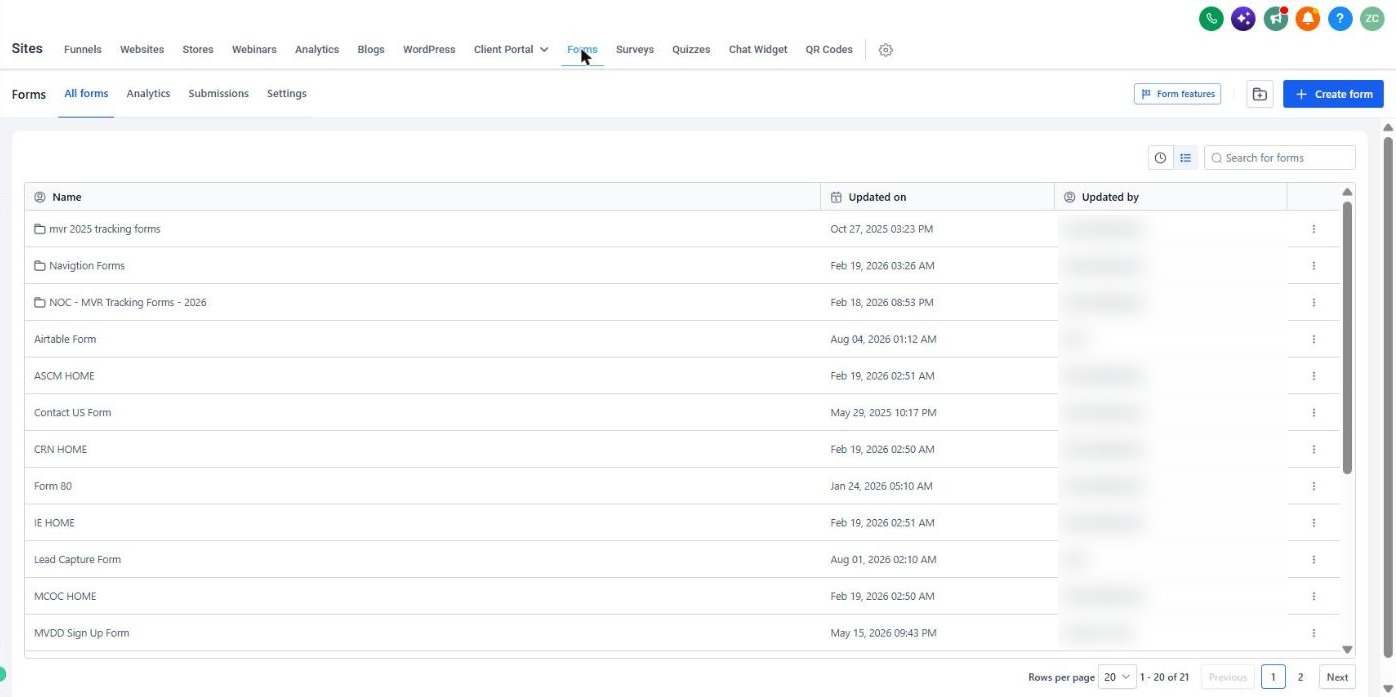Viewport: 1396px width, 697px height.
Task: Go to the Surveys tab
Action: 635,50
